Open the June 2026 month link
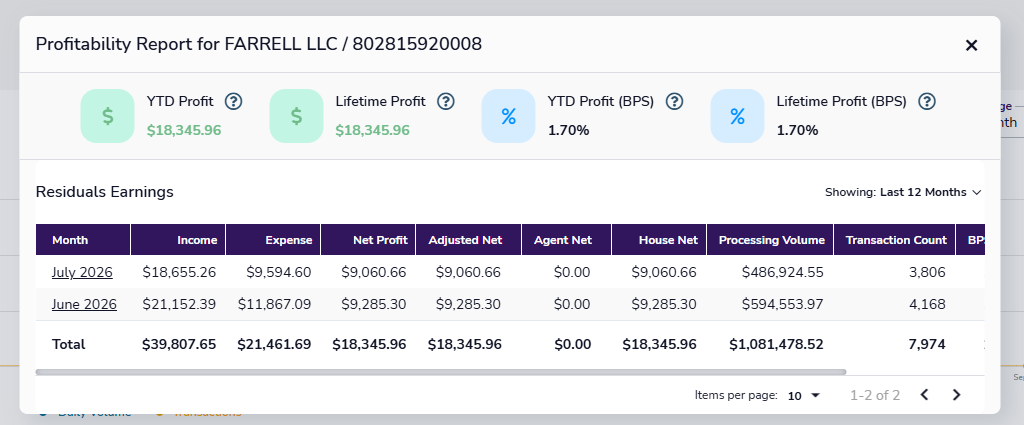Viewport: 1024px width, 425px height. (84, 304)
